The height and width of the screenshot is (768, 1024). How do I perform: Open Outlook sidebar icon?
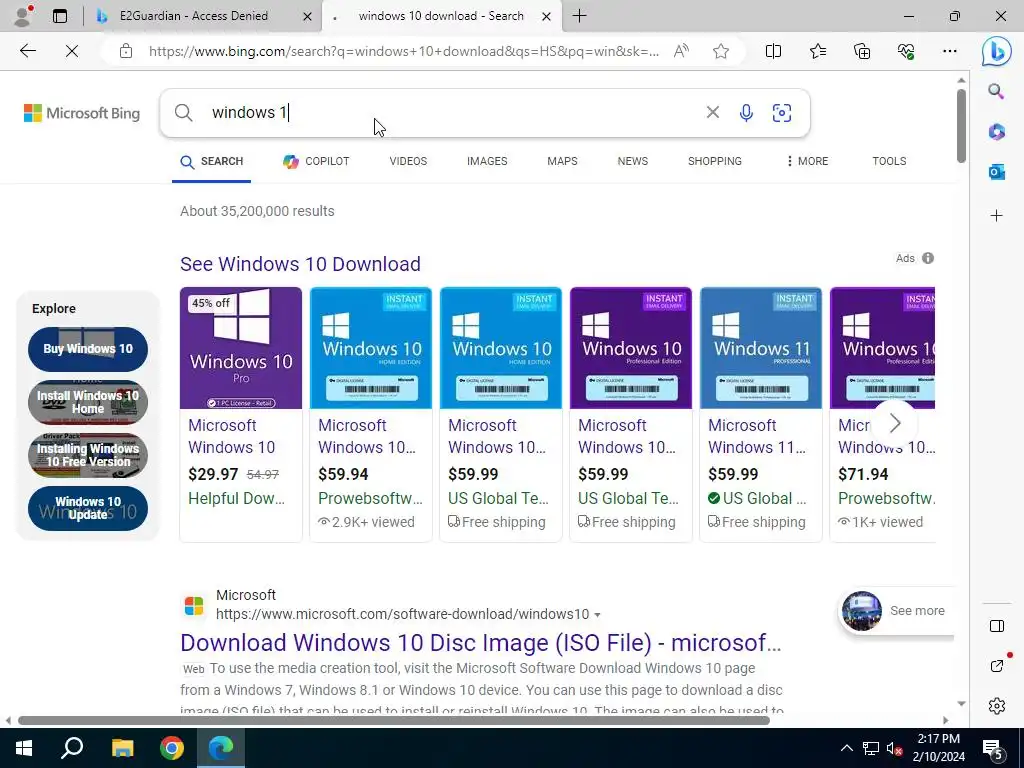(996, 172)
